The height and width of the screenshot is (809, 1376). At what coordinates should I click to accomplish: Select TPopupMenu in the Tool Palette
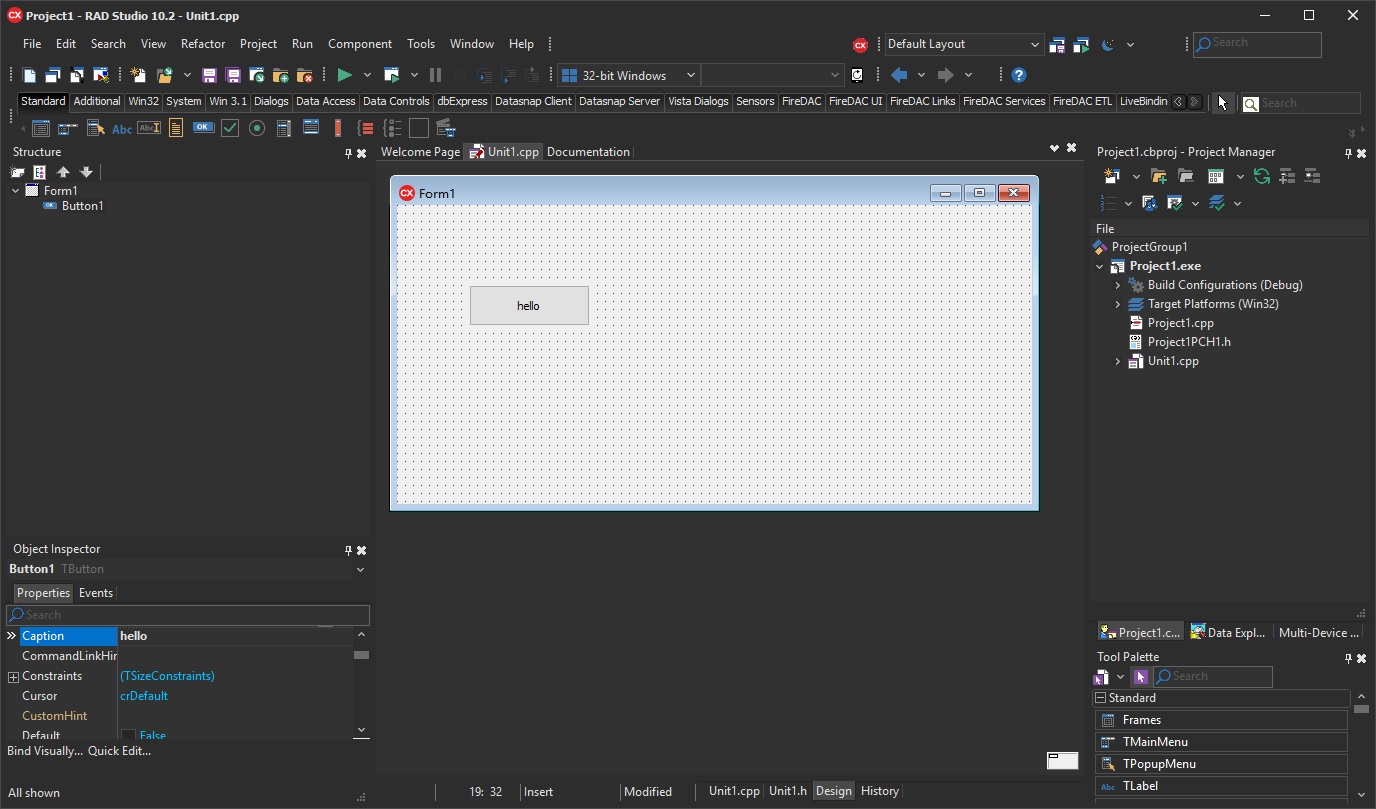tap(1222, 764)
